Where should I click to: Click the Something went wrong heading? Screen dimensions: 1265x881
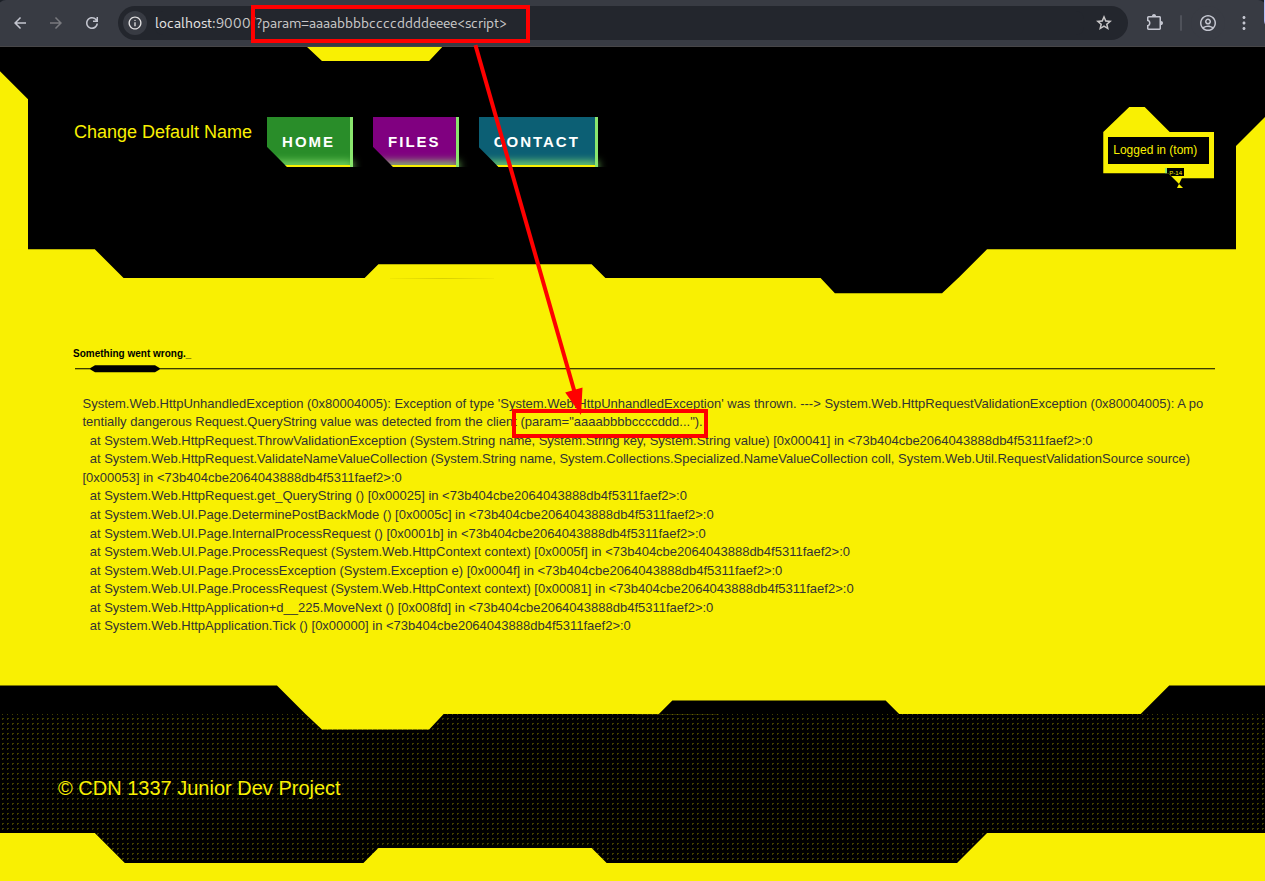(x=128, y=353)
